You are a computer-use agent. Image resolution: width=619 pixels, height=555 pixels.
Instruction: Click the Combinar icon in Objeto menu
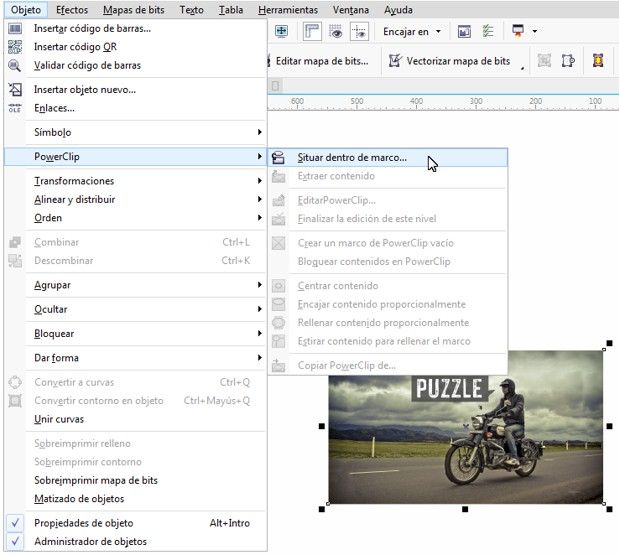[15, 242]
